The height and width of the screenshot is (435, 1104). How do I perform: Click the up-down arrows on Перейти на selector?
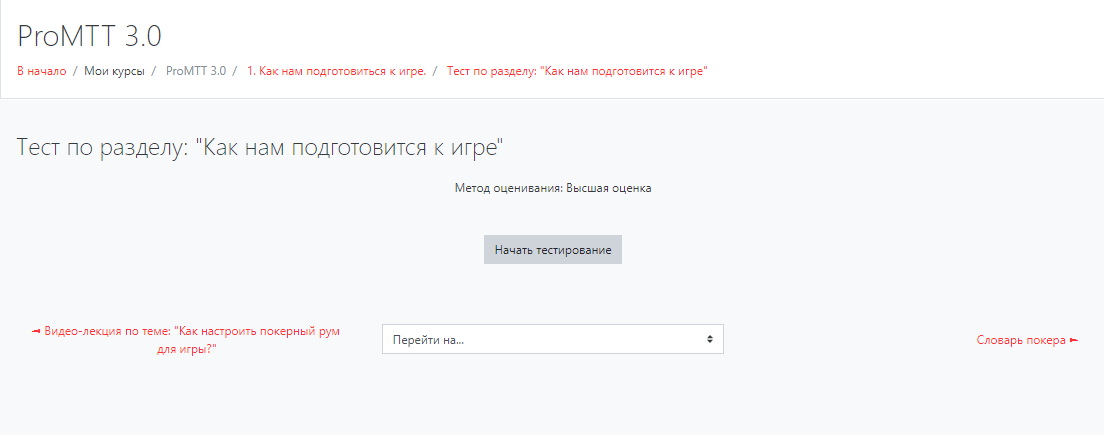click(x=709, y=339)
